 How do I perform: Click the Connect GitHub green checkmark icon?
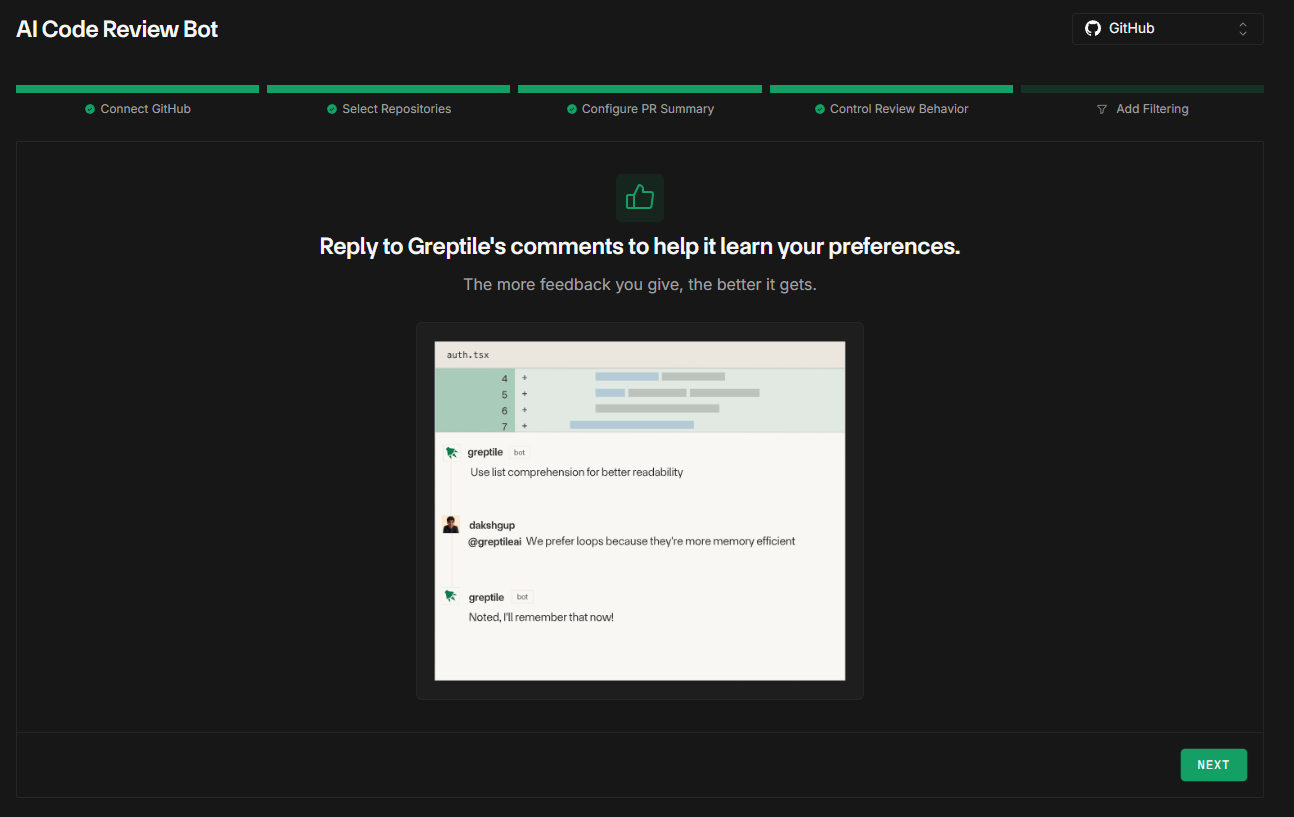[90, 109]
